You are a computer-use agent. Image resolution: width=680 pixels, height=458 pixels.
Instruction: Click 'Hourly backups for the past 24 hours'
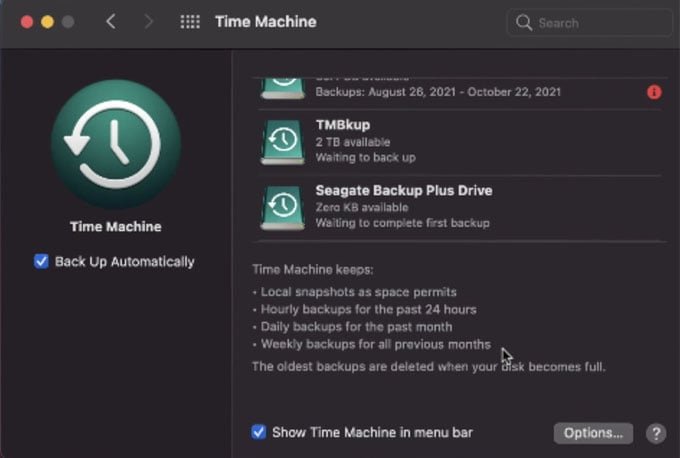pos(368,309)
